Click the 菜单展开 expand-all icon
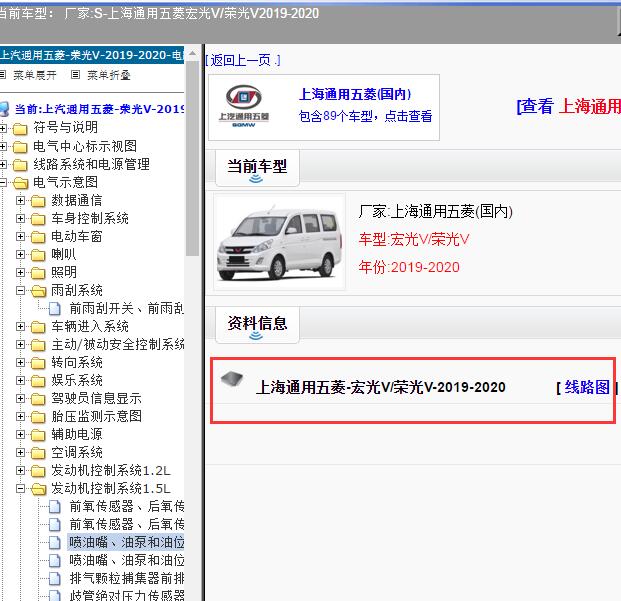Screen dimensions: 621x601 (2, 74)
